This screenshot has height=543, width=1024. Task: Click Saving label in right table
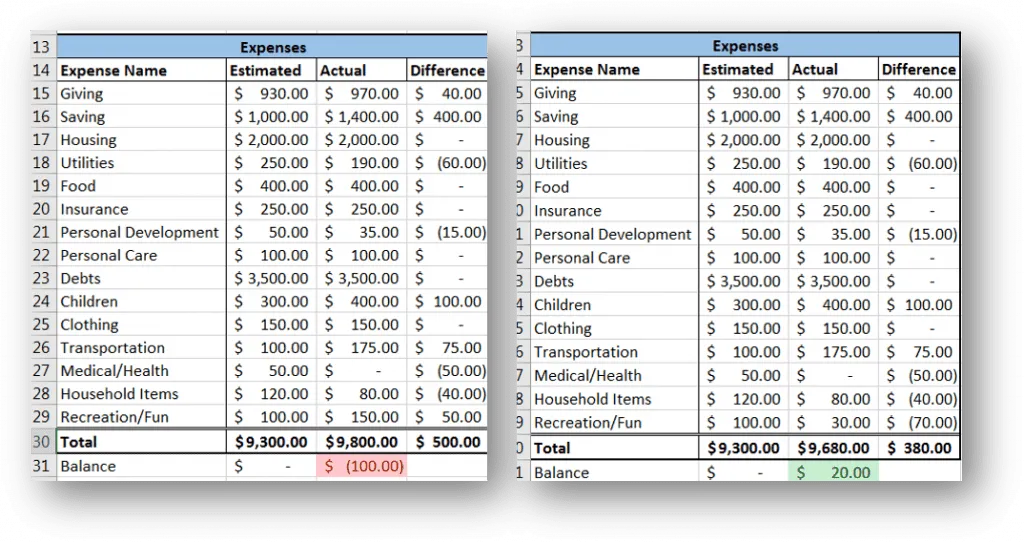[x=556, y=116]
